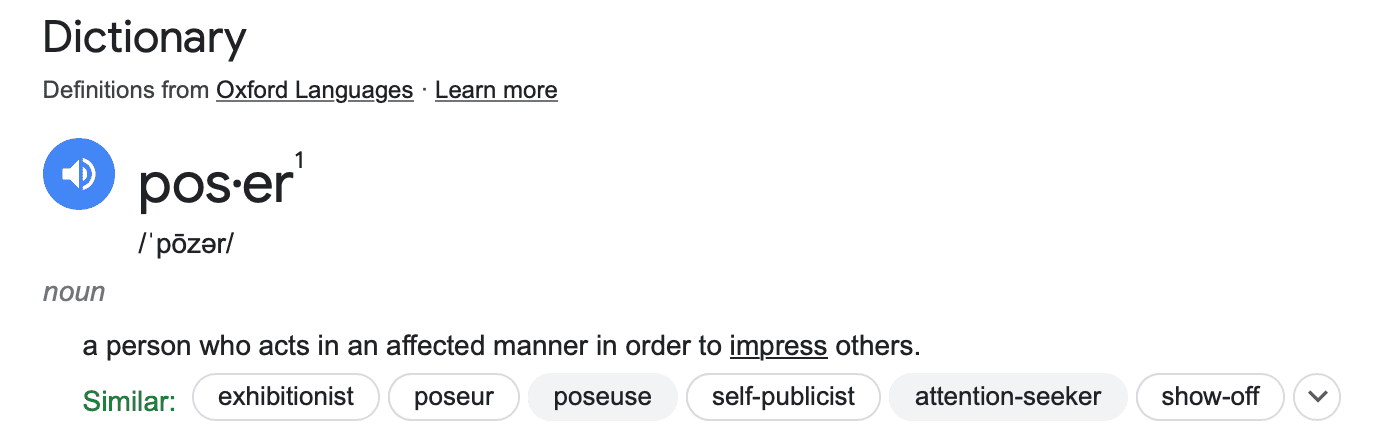Click the Definitions from text
The height and width of the screenshot is (442, 1400).
tap(127, 90)
